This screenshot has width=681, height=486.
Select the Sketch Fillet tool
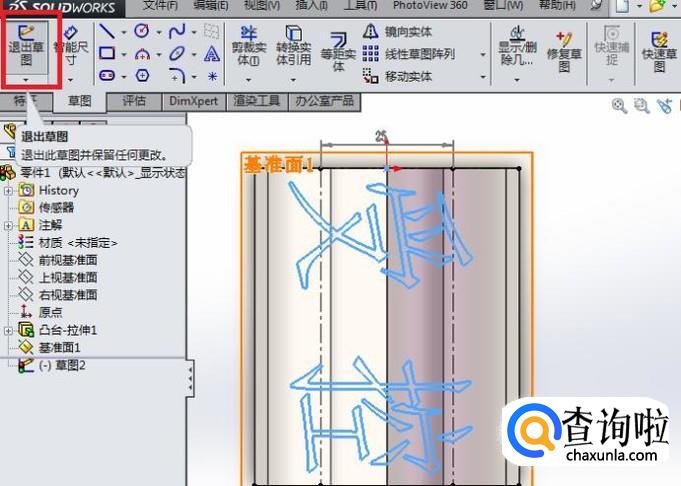177,76
